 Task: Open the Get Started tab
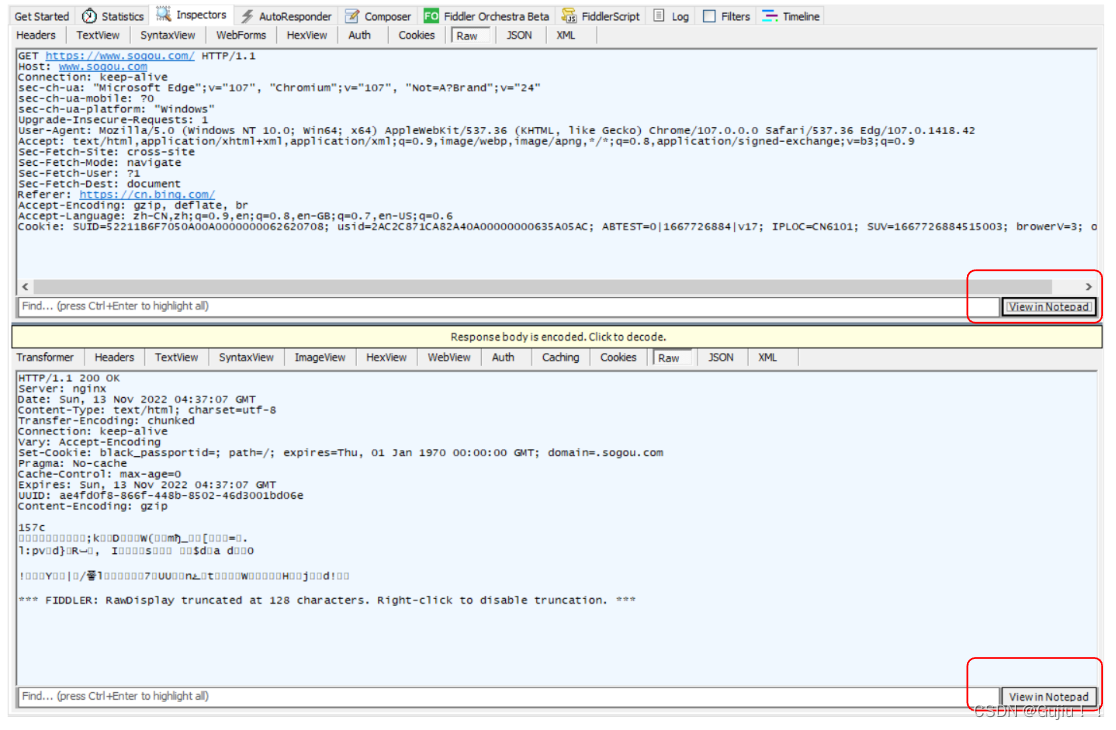(x=41, y=16)
